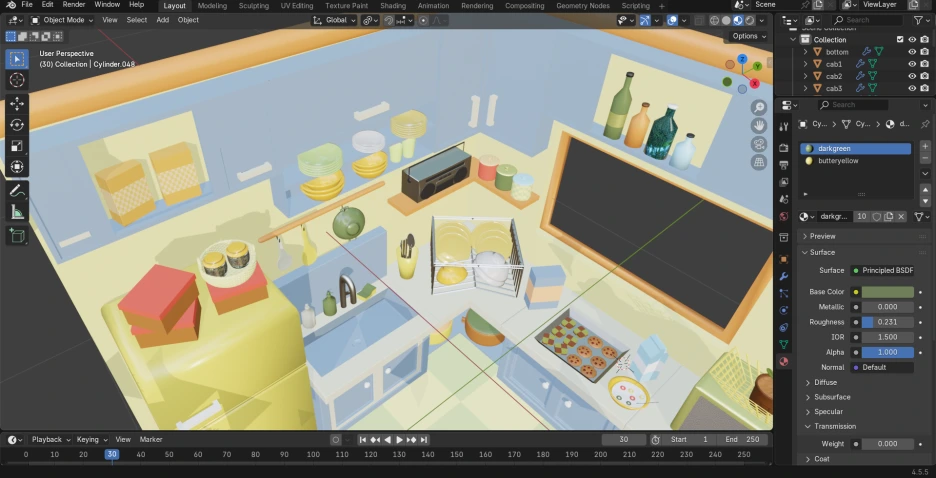Open the View Layer properties tab

pyautogui.click(x=784, y=181)
